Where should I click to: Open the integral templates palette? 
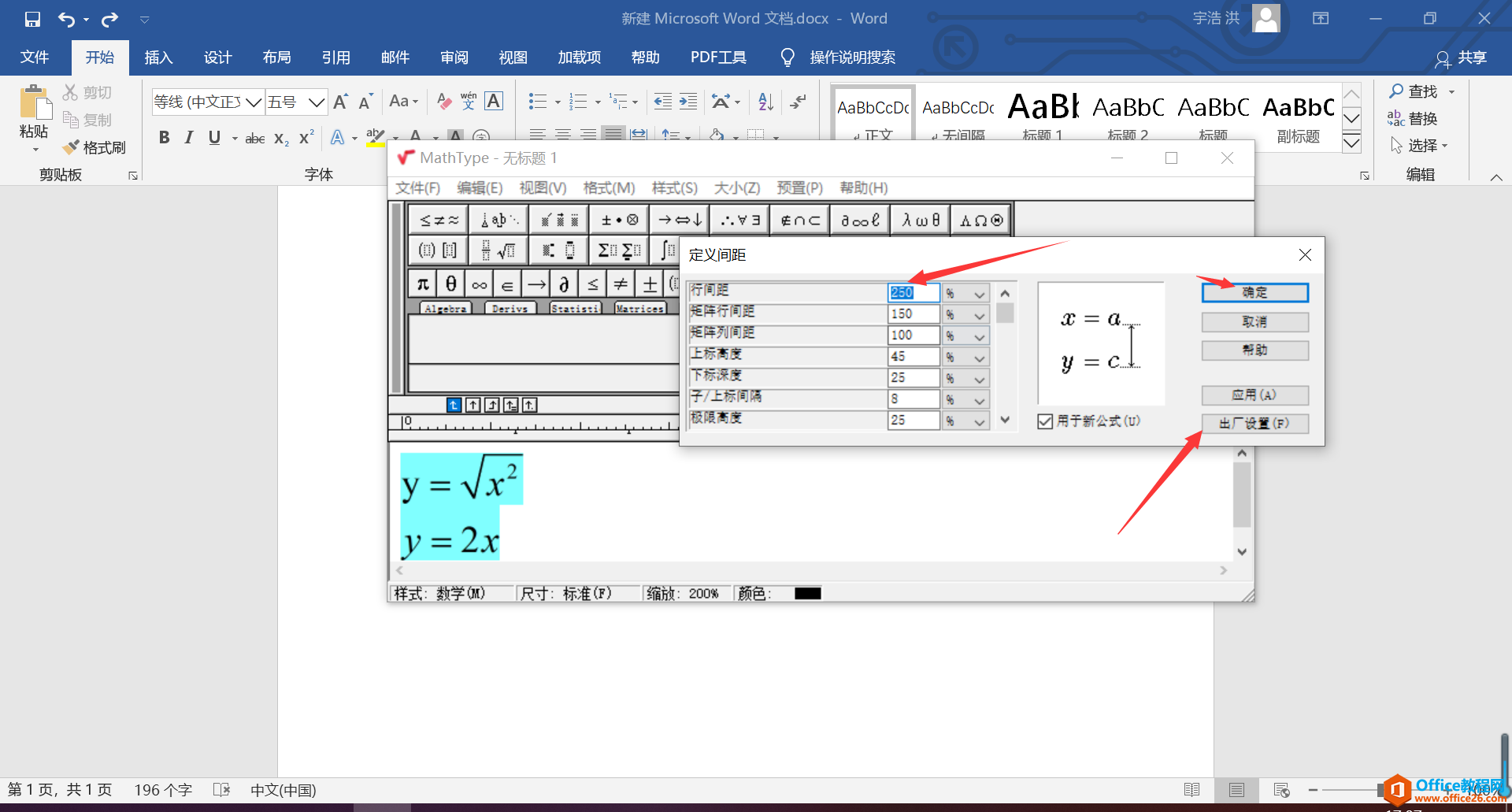665,250
